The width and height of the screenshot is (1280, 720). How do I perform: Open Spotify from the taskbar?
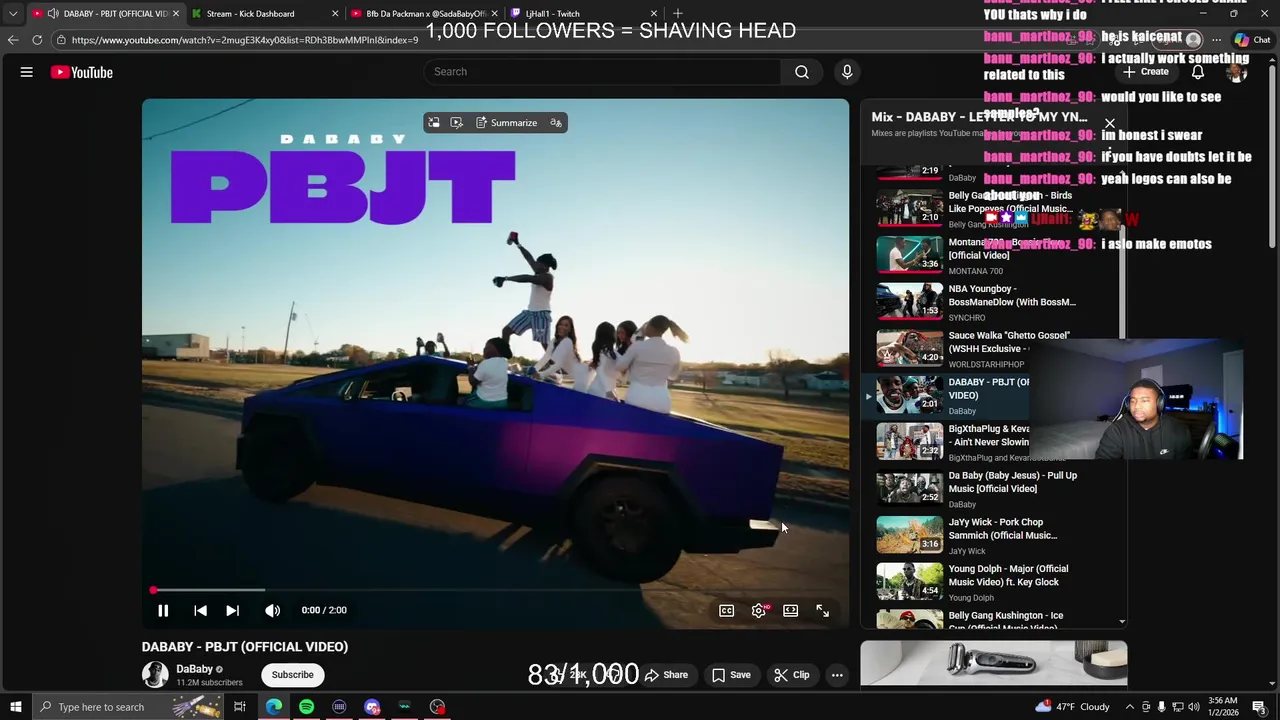point(306,707)
